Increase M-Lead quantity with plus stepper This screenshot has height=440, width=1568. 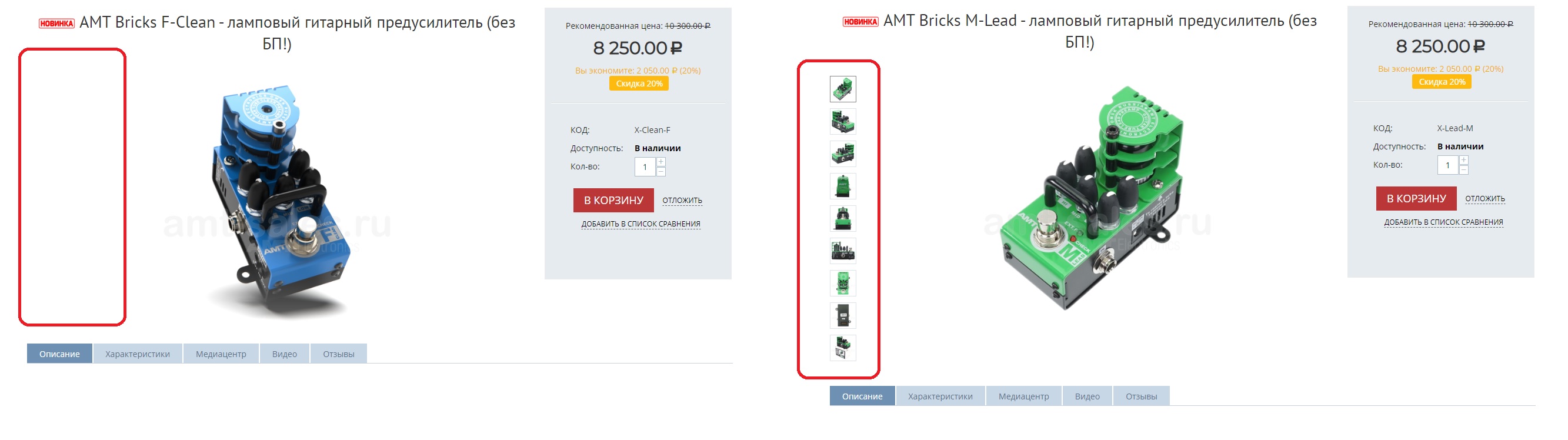1463,160
